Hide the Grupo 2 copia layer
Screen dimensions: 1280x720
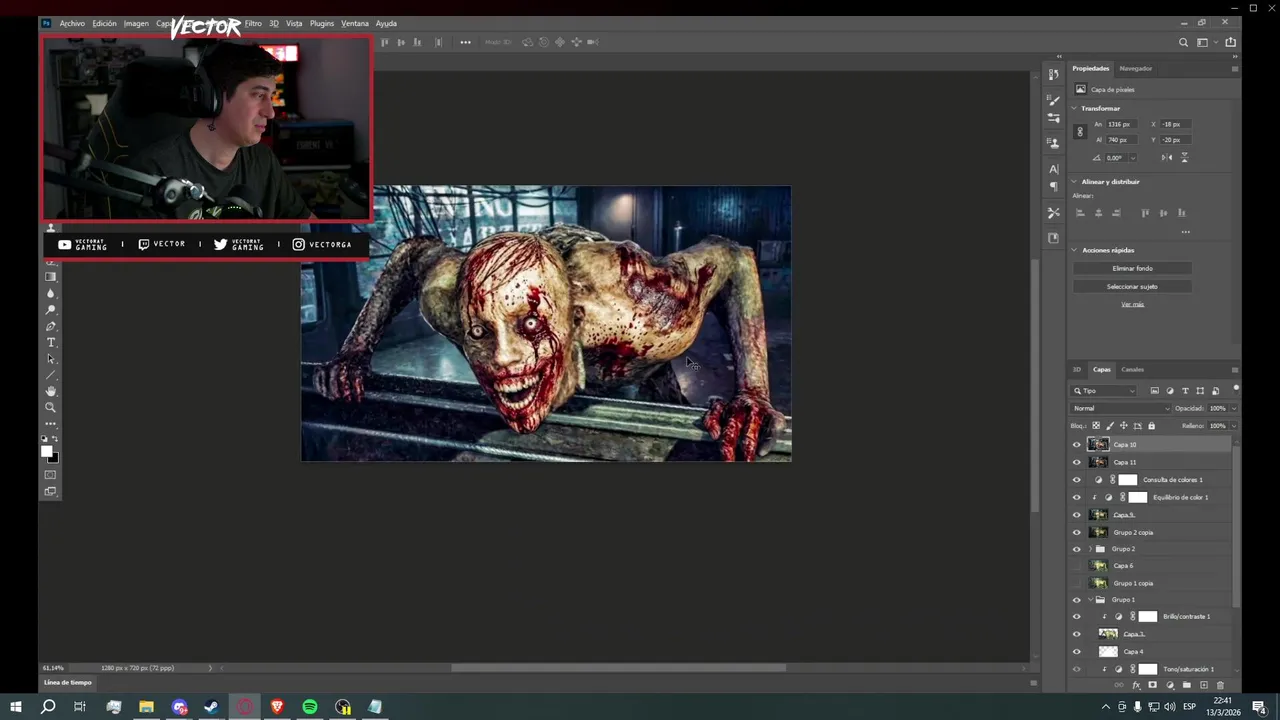coord(1077,532)
